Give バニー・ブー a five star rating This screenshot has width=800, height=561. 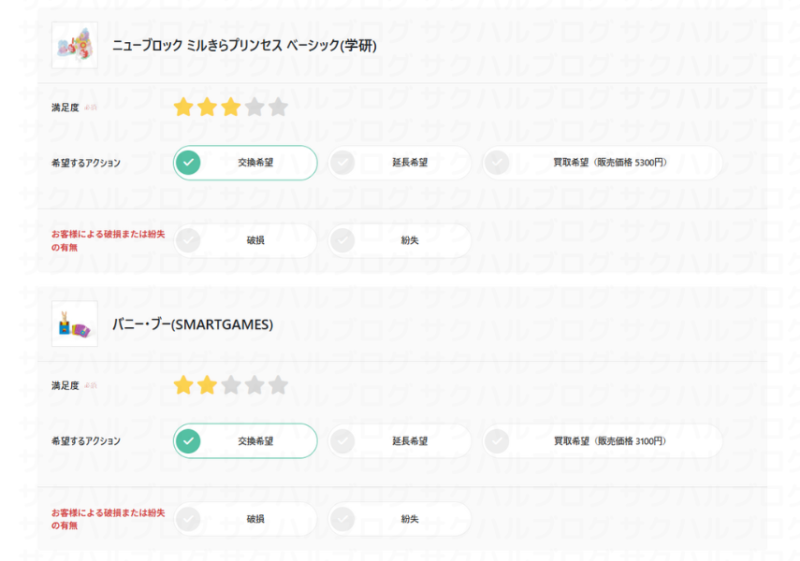278,385
